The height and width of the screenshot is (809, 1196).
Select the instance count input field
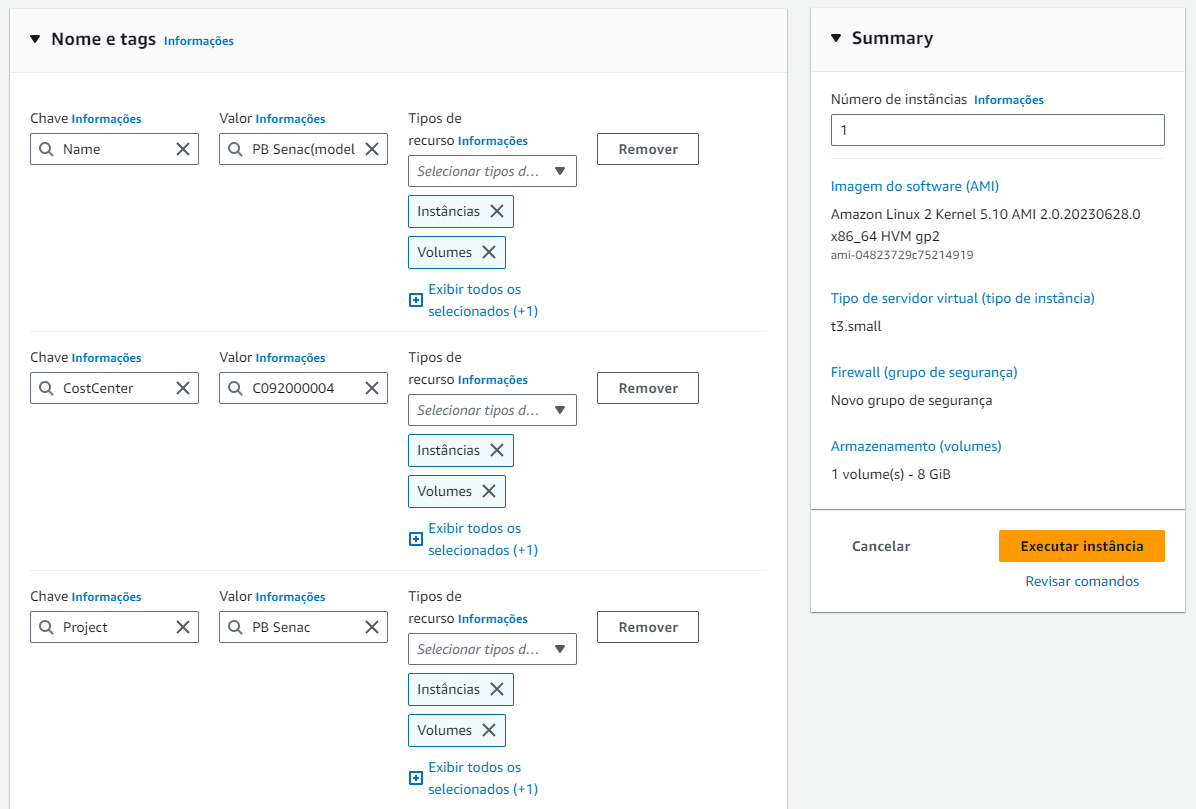997,130
